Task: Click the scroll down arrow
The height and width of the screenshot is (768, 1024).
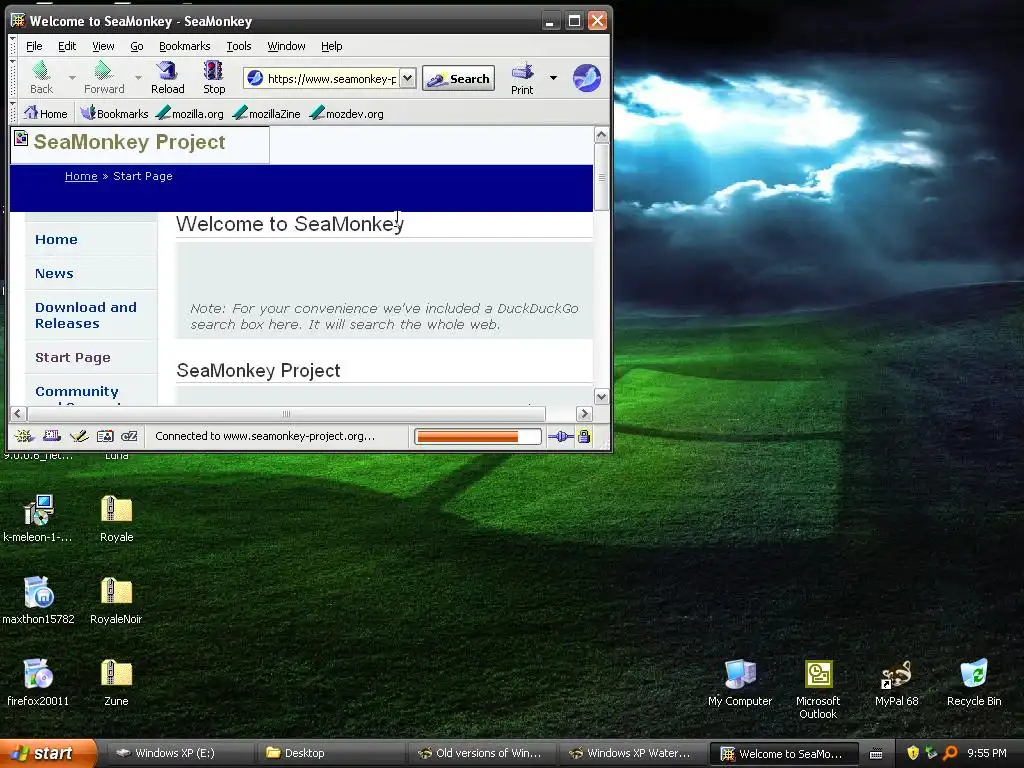Action: (x=601, y=396)
